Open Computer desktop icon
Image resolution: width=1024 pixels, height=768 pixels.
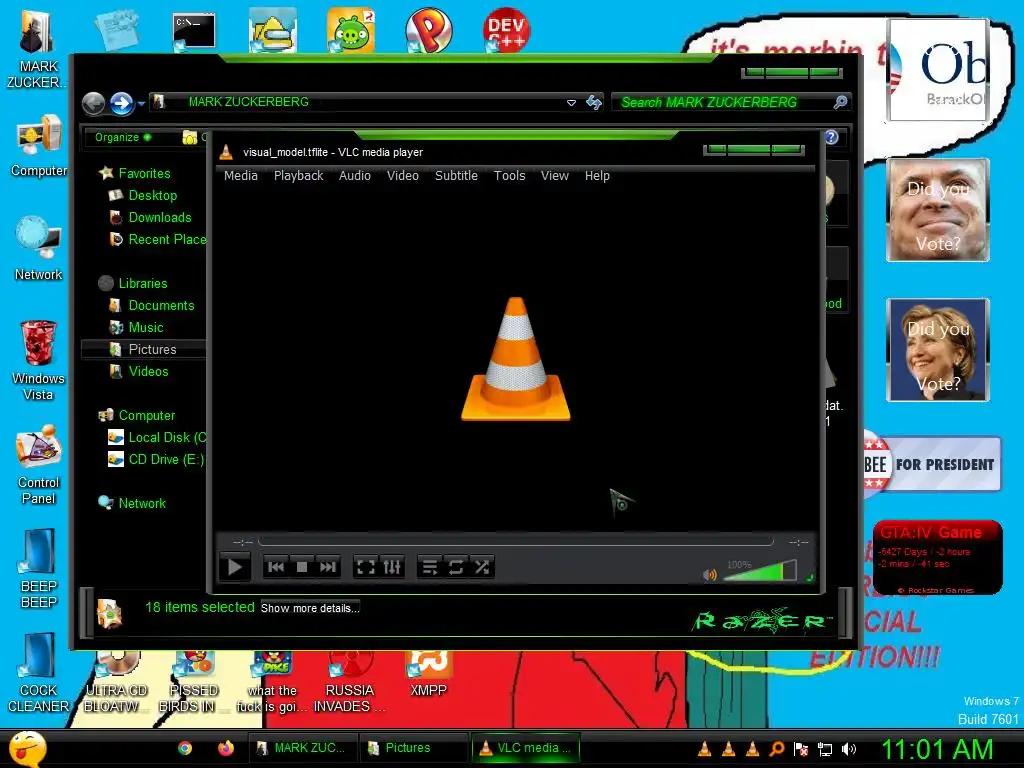tap(39, 145)
